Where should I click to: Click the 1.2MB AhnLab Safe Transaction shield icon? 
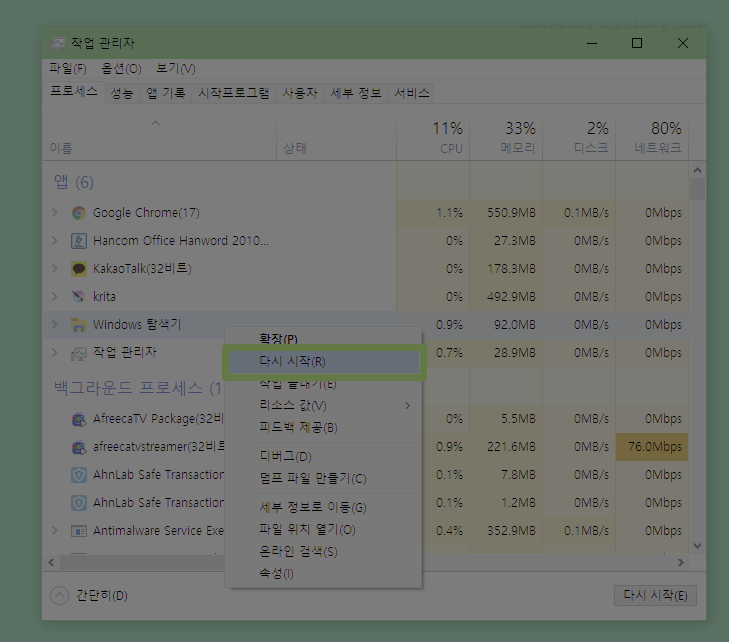click(x=79, y=503)
